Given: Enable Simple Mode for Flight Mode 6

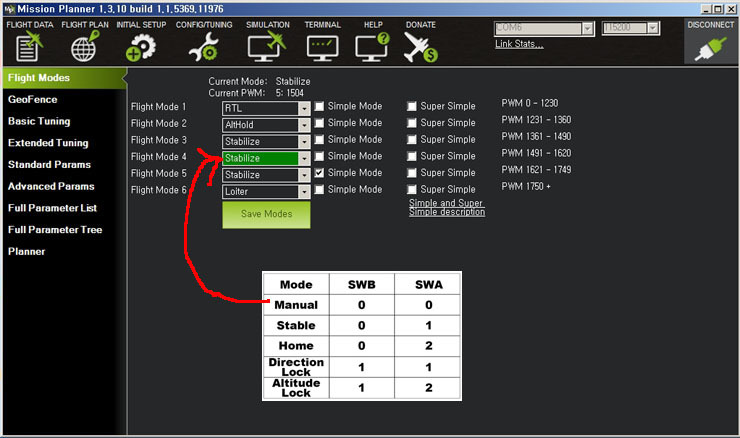Looking at the screenshot, I should pyautogui.click(x=320, y=189).
